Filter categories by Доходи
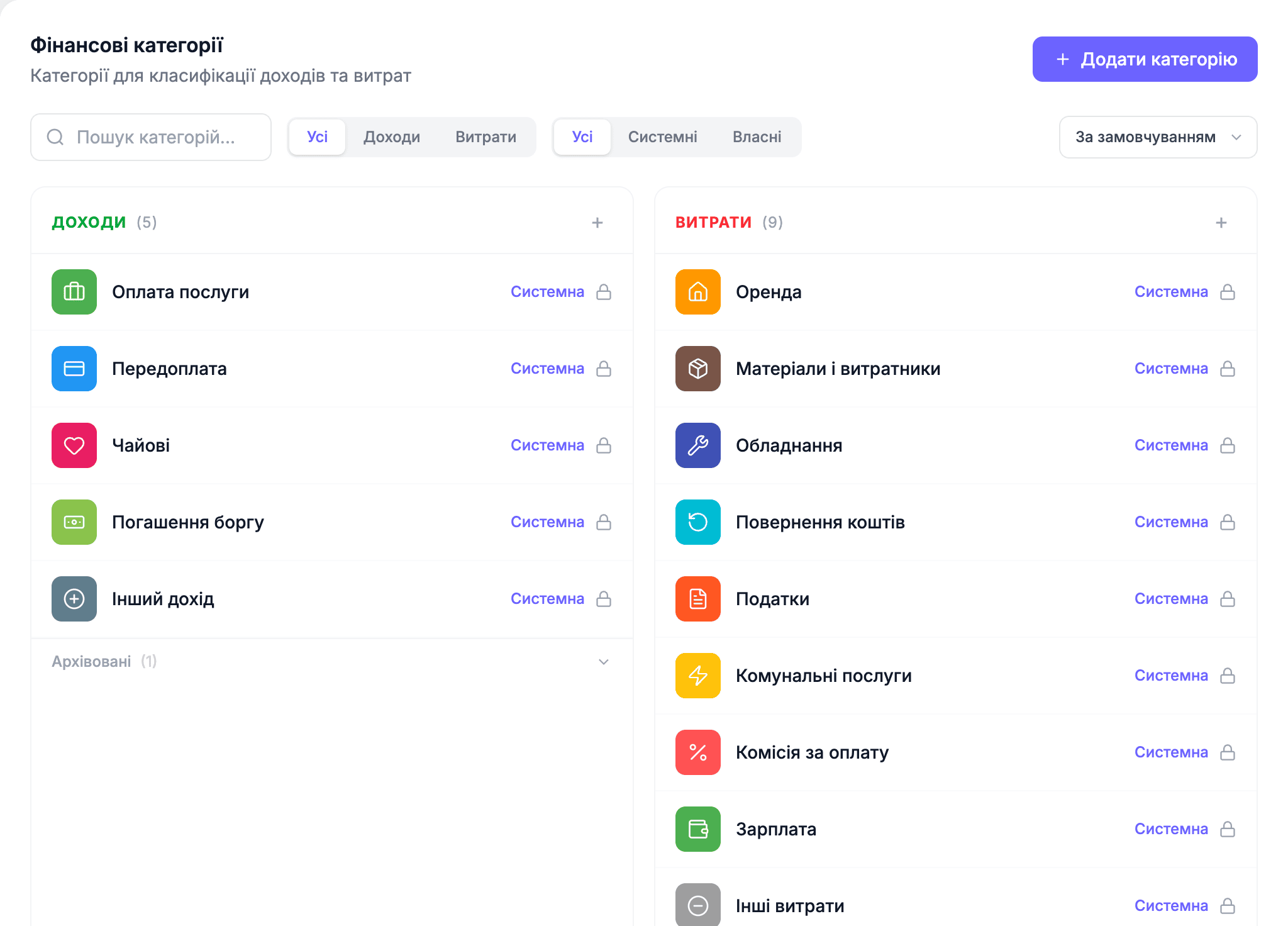The height and width of the screenshot is (926, 1288). [x=392, y=137]
